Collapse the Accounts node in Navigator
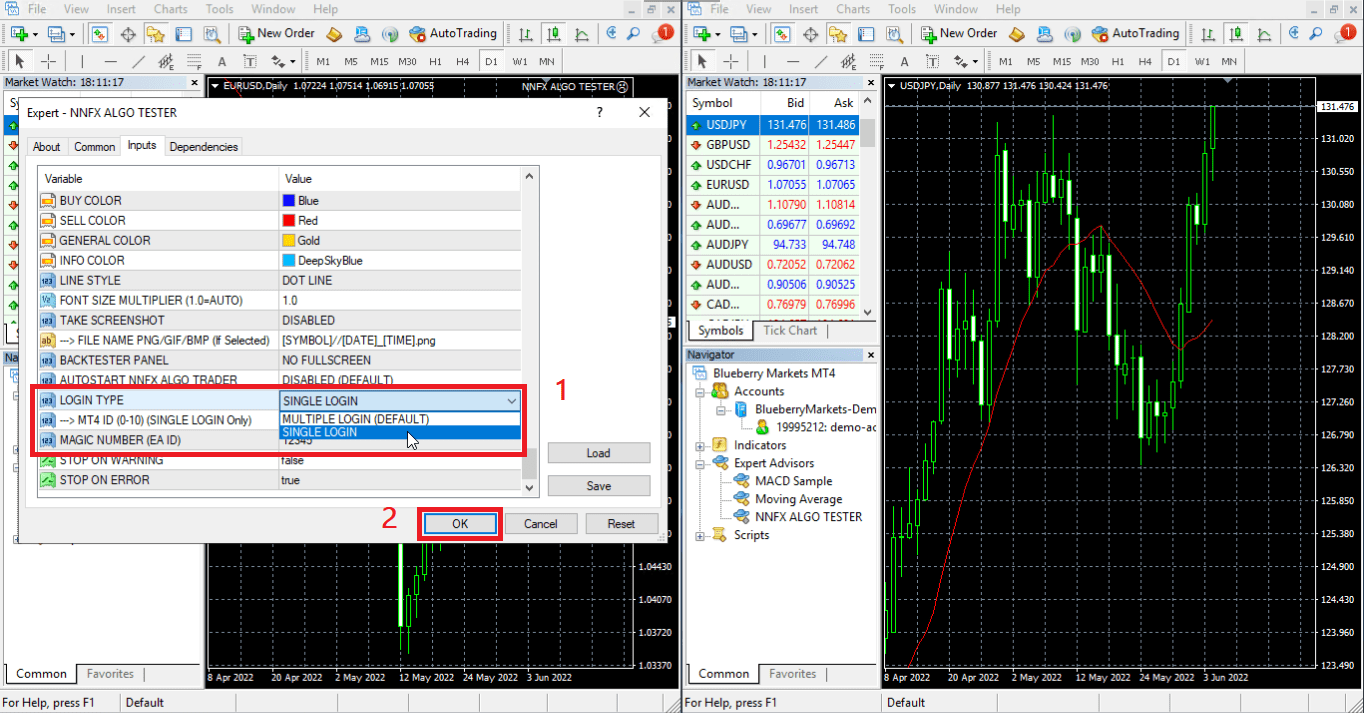The width and height of the screenshot is (1364, 713). tap(700, 391)
